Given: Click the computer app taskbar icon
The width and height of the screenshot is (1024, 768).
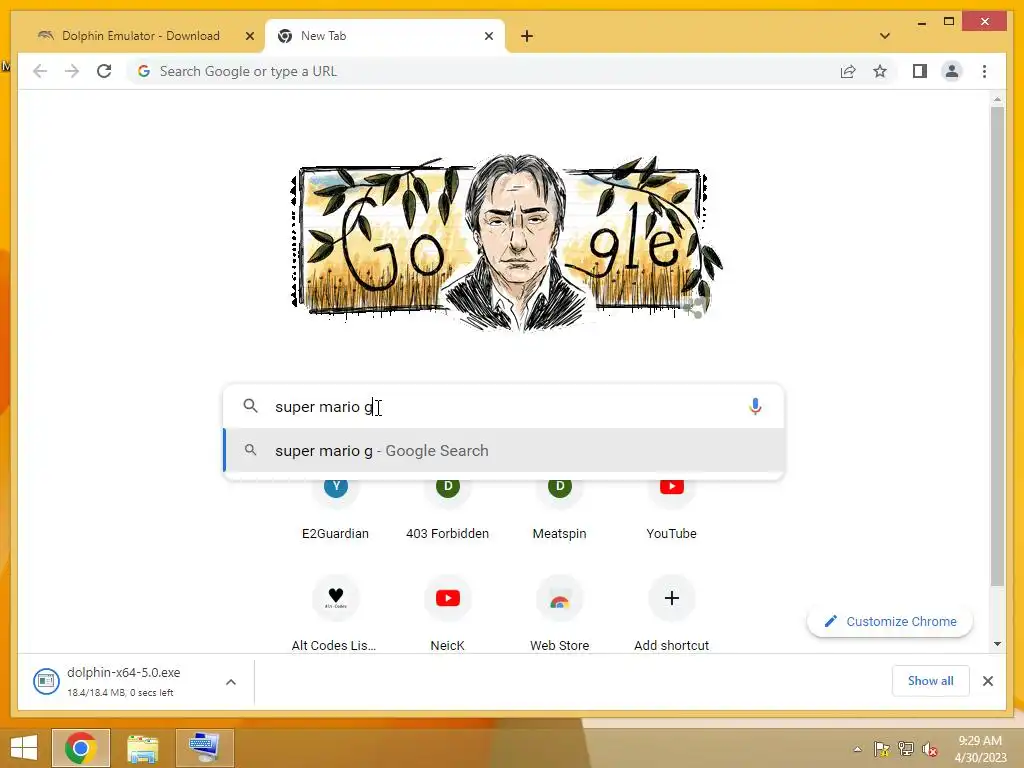Looking at the screenshot, I should coord(204,748).
